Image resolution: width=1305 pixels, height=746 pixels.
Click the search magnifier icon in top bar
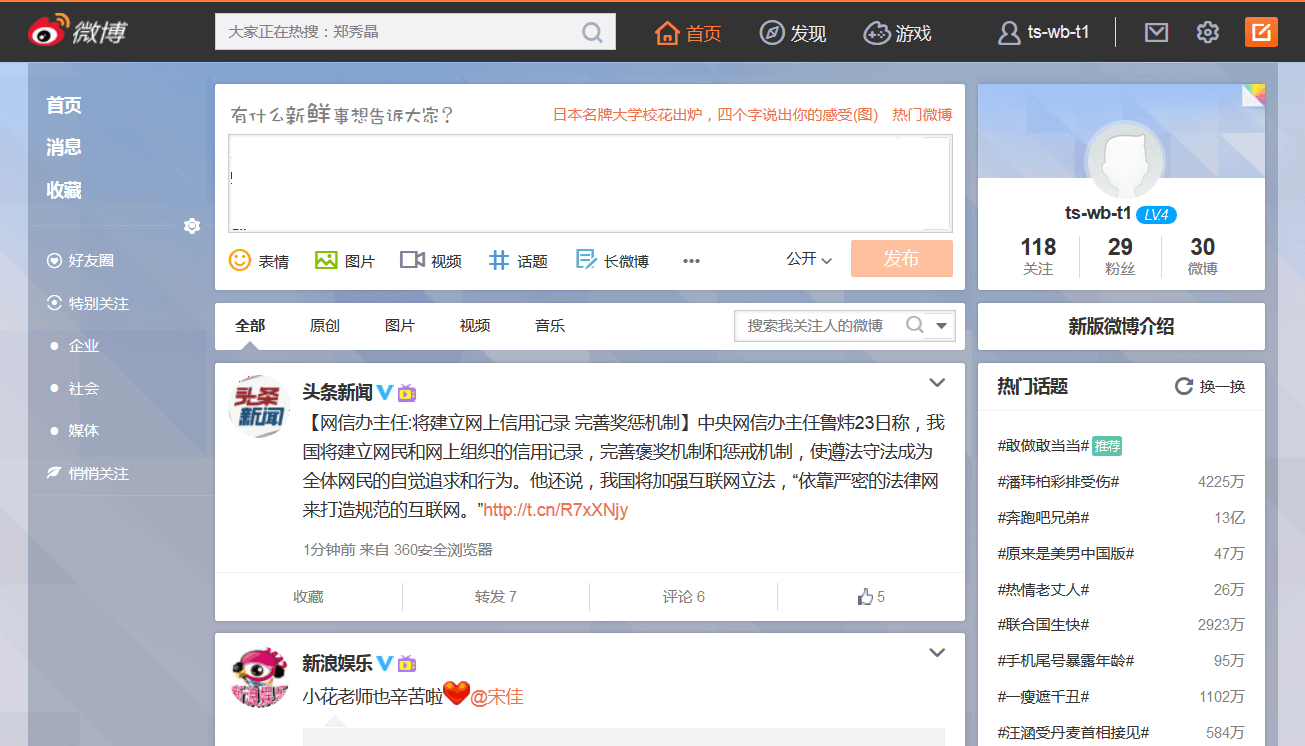[593, 32]
